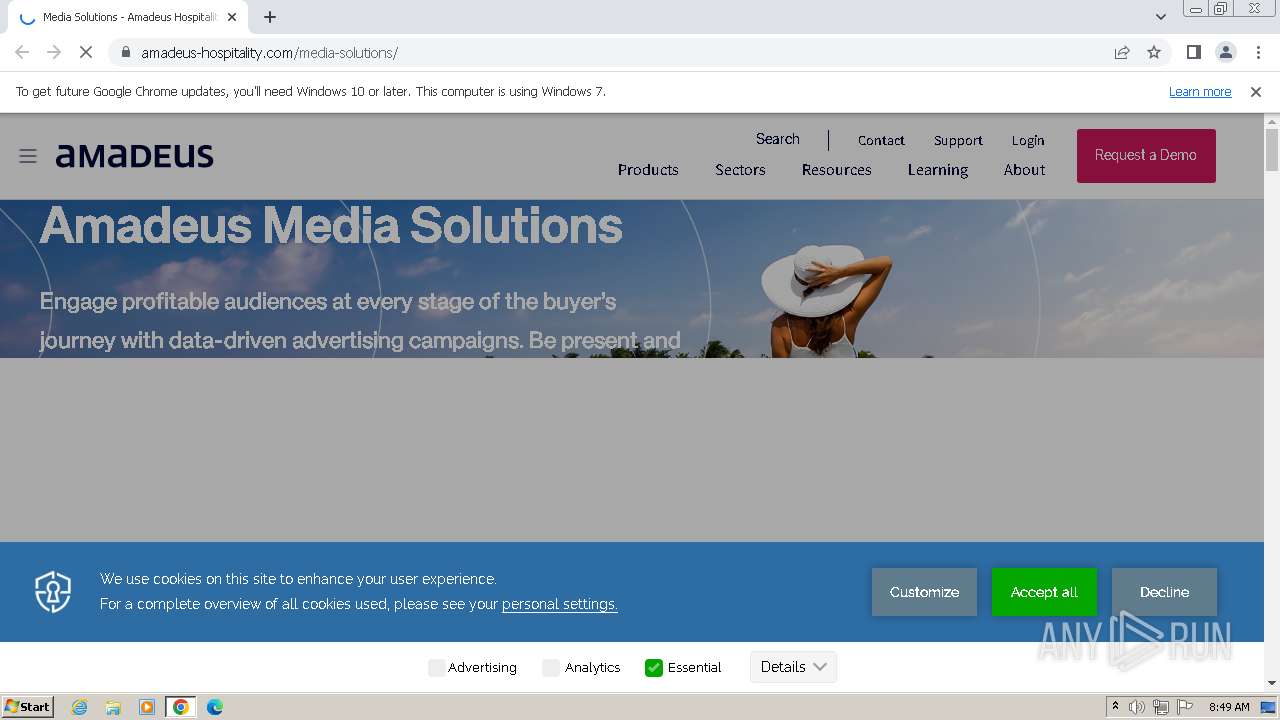Click the Customize cookies button

(924, 592)
